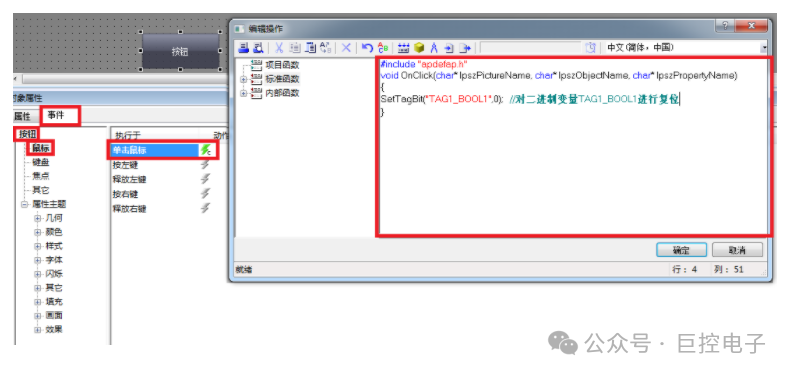Expand the 画面 node
The height and width of the screenshot is (375, 791).
[x=37, y=315]
